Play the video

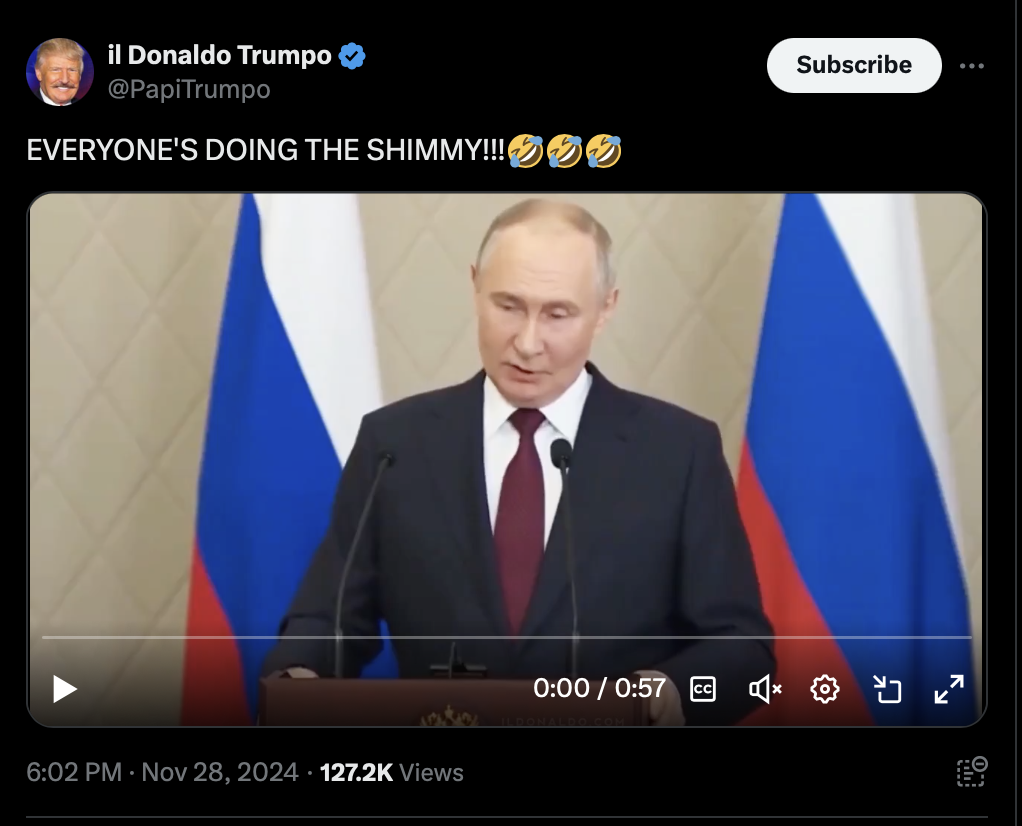tap(65, 689)
